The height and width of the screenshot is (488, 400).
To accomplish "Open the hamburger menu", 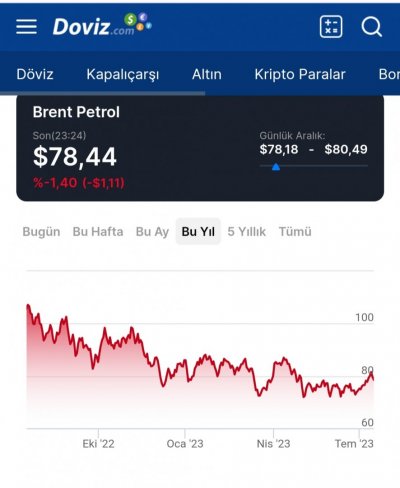I will (x=26, y=26).
